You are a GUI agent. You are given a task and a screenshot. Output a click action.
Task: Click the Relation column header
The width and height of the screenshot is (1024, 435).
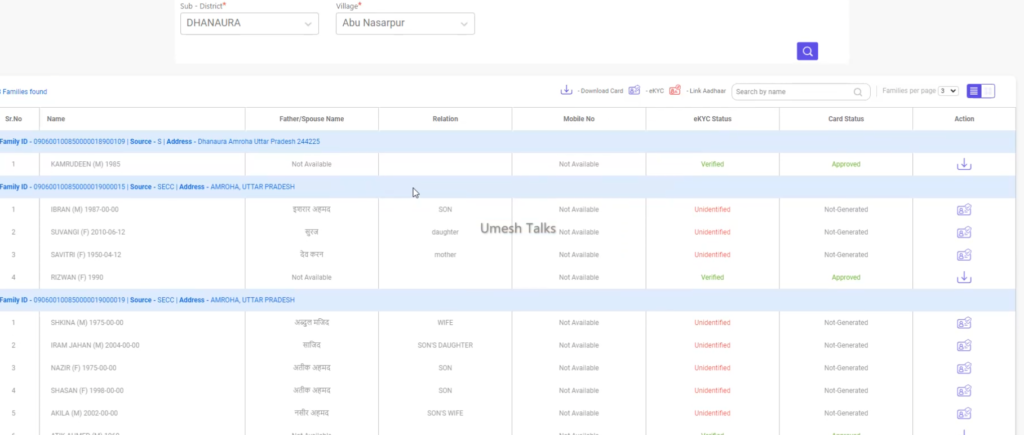445,119
